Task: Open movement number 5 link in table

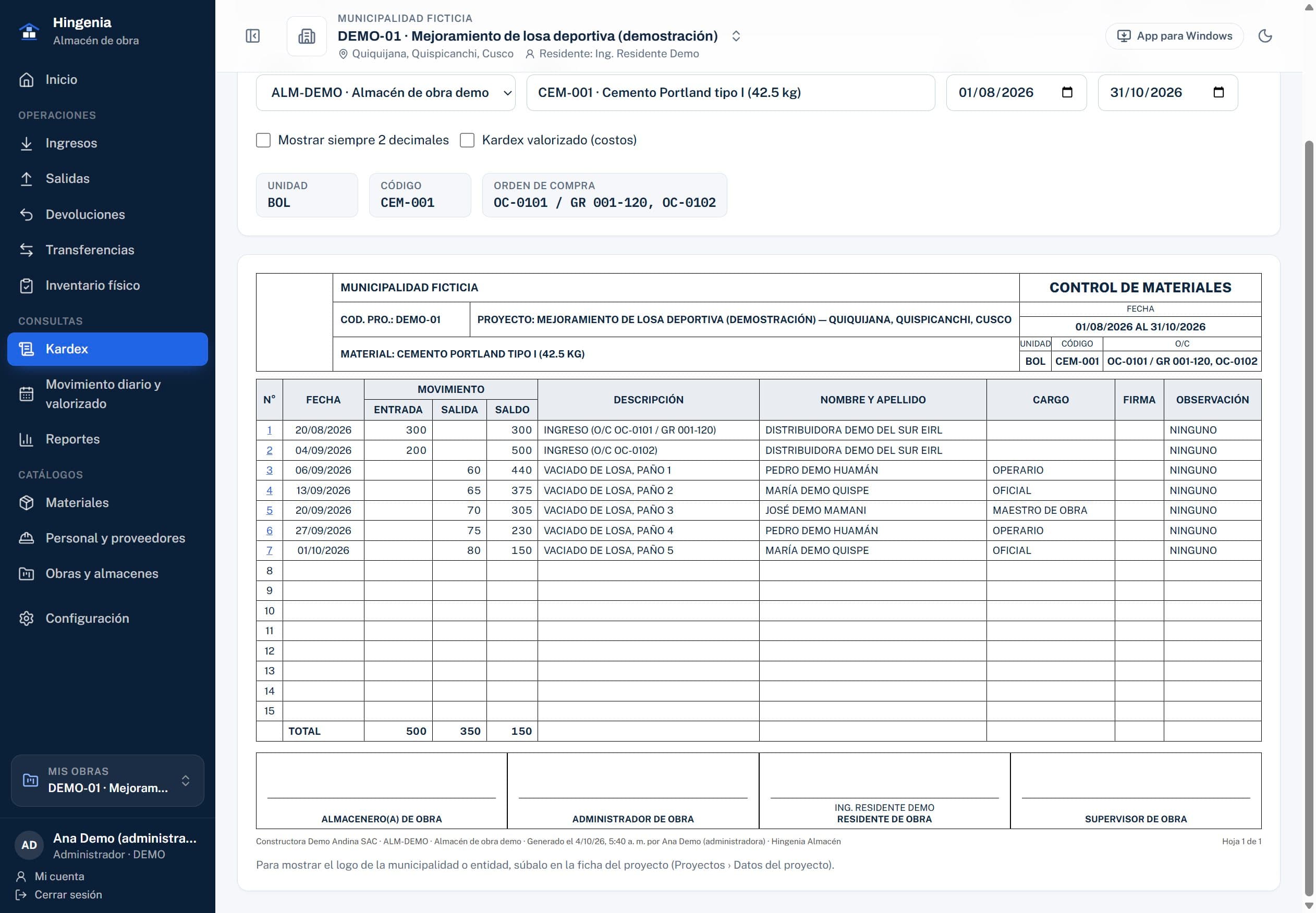Action: [269, 510]
